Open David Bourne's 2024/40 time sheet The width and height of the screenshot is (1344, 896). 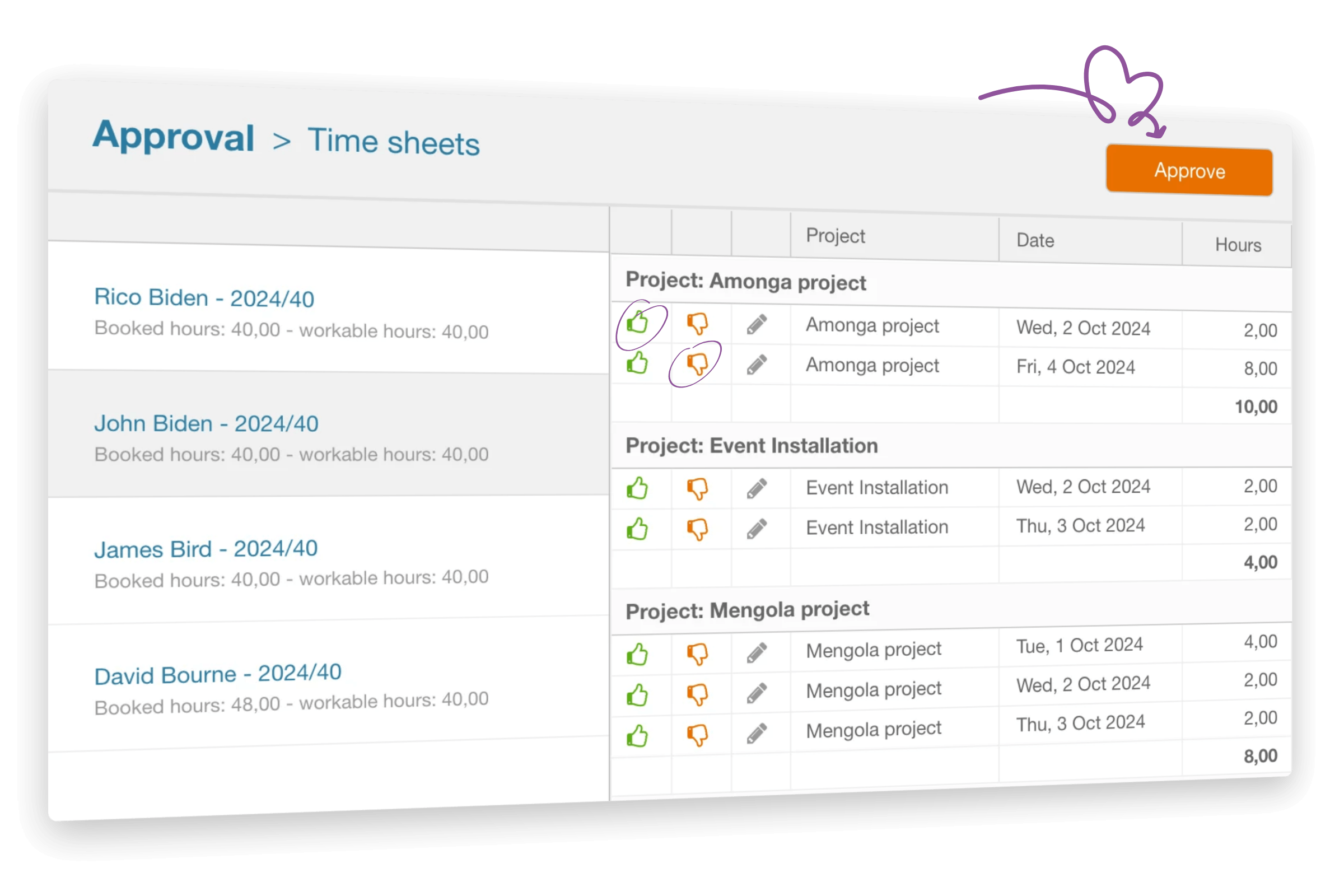click(218, 674)
